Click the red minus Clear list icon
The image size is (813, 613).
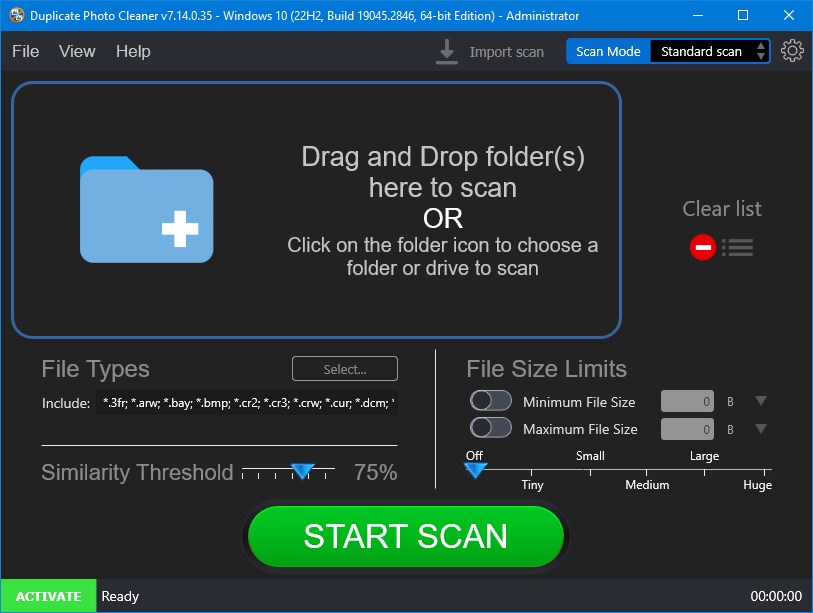click(703, 247)
